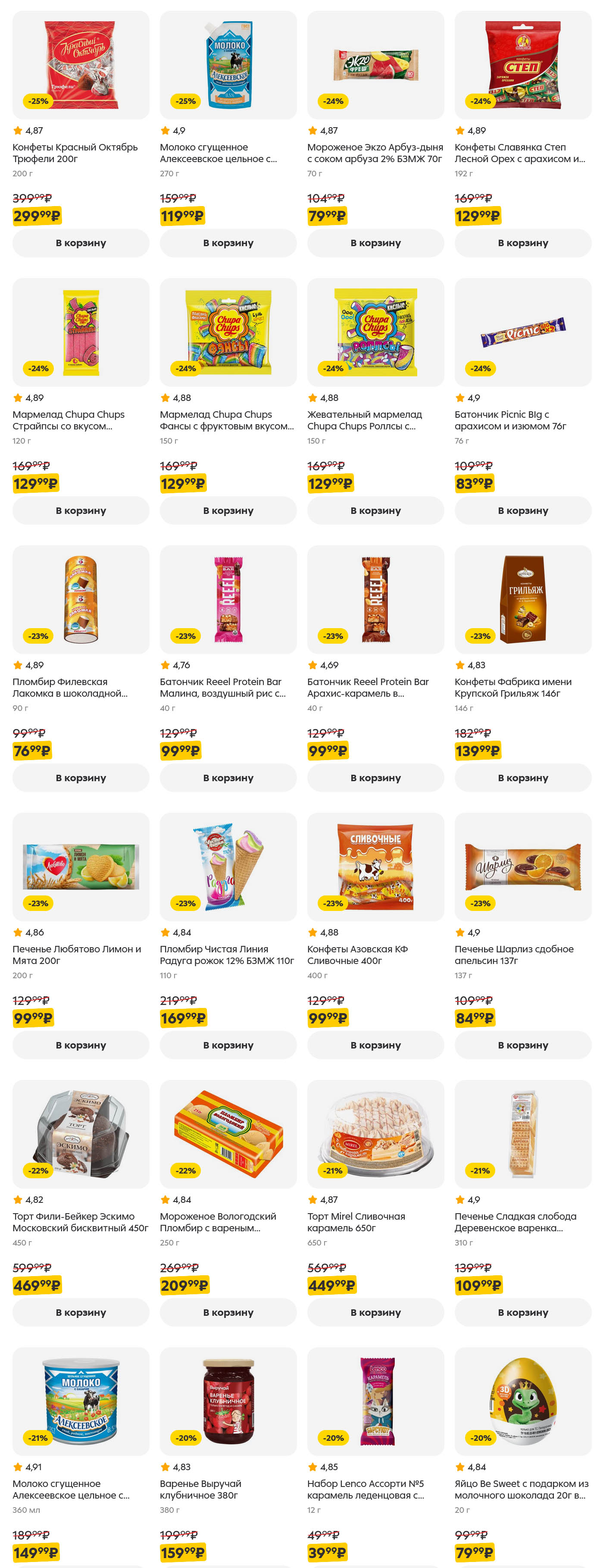Click the 39.99₽ price of Набор Lenco
The image size is (600, 1568).
tap(327, 1553)
